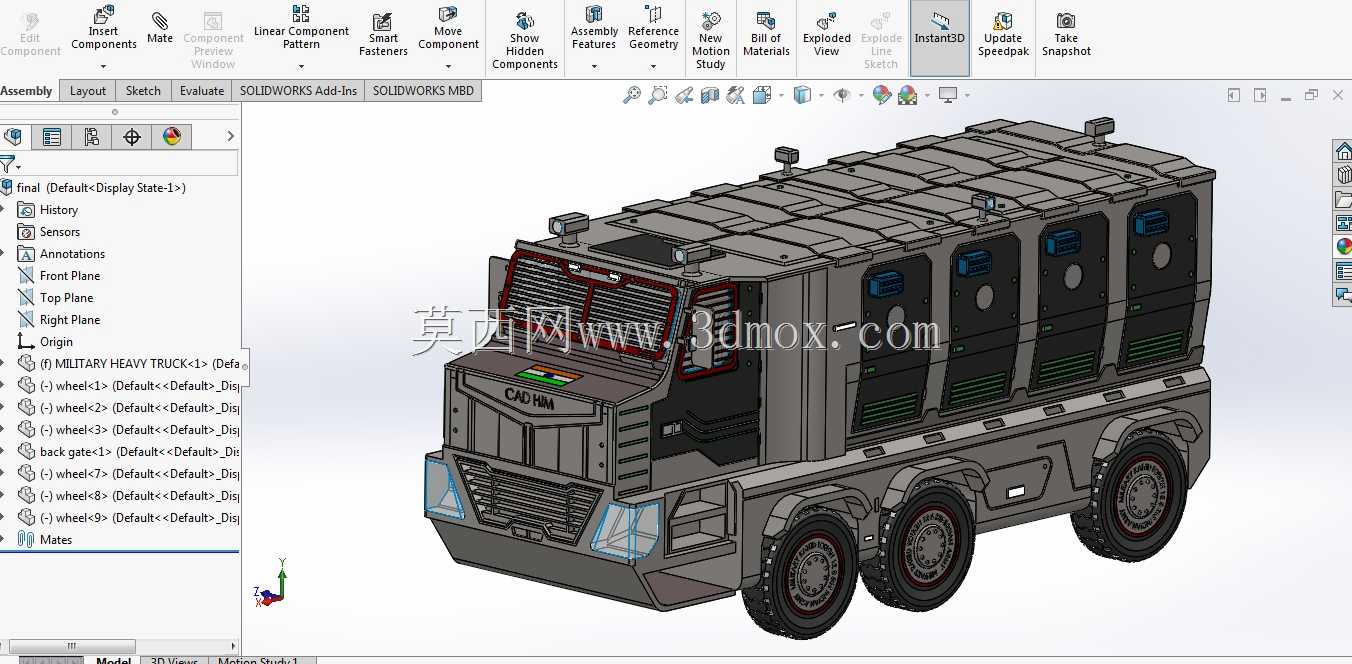Open FeatureManager Design Tree tab
Image resolution: width=1352 pixels, height=664 pixels.
(x=13, y=137)
